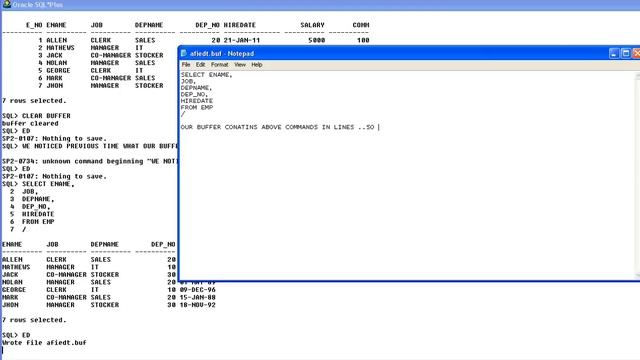The width and height of the screenshot is (640, 360).
Task: Click '15-JAN-88' date in SQL*Plus results
Action: click(x=198, y=297)
